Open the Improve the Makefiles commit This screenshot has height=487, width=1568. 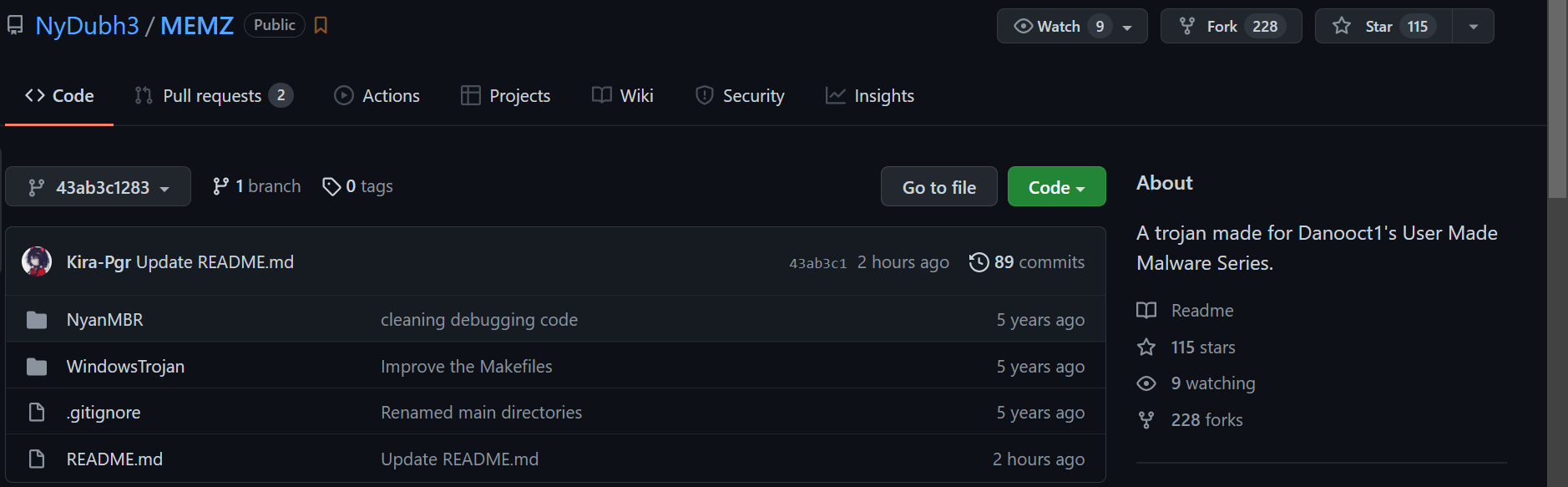click(x=467, y=367)
